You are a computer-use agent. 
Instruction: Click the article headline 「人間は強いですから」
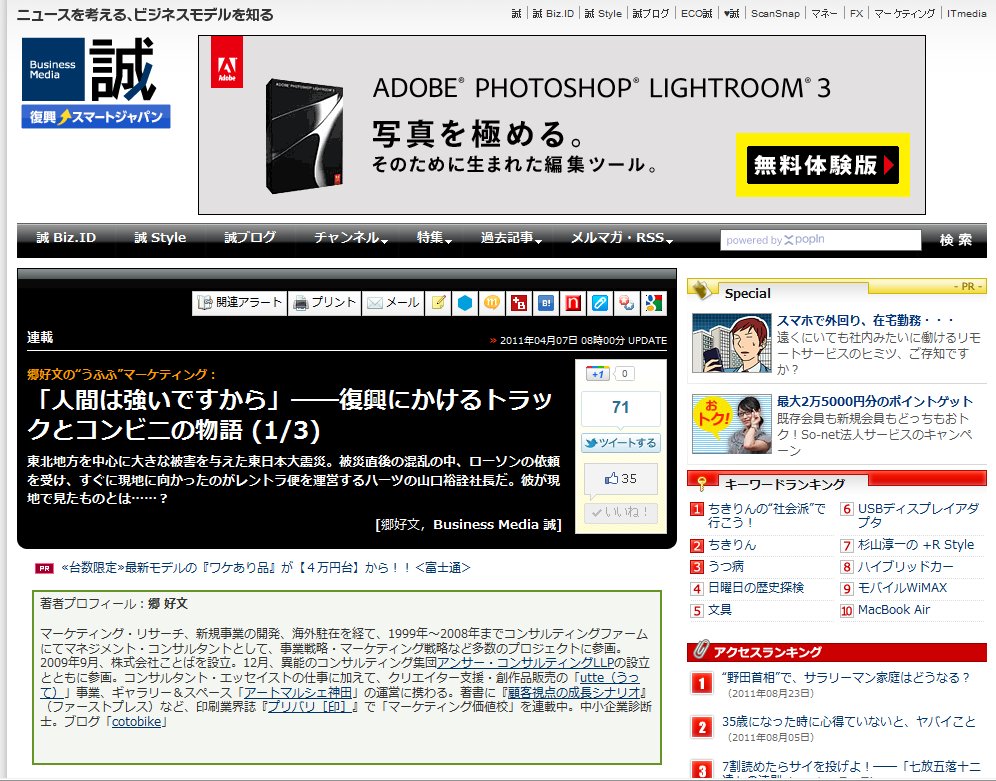click(x=290, y=415)
